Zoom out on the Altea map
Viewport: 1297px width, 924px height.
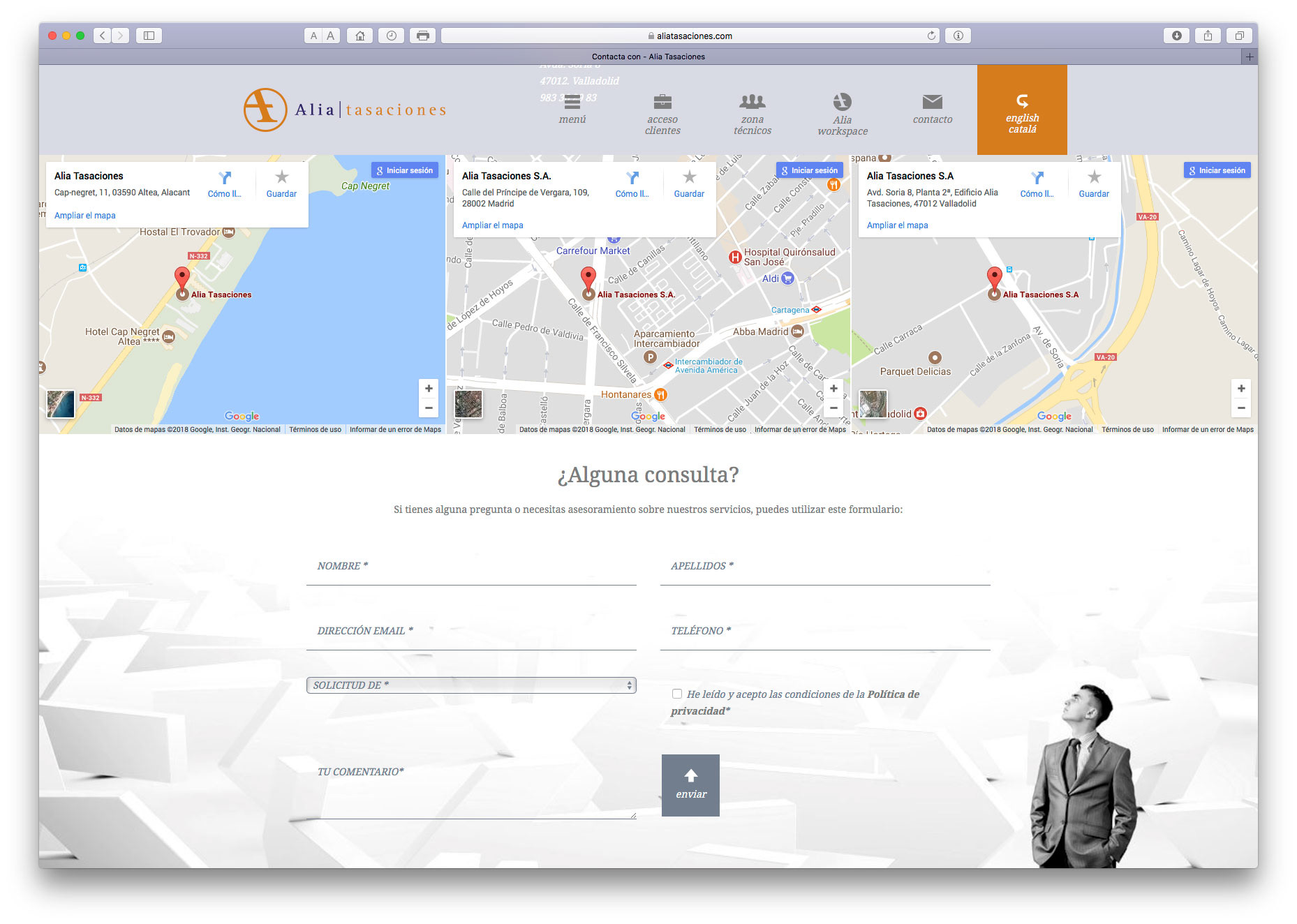click(x=429, y=408)
